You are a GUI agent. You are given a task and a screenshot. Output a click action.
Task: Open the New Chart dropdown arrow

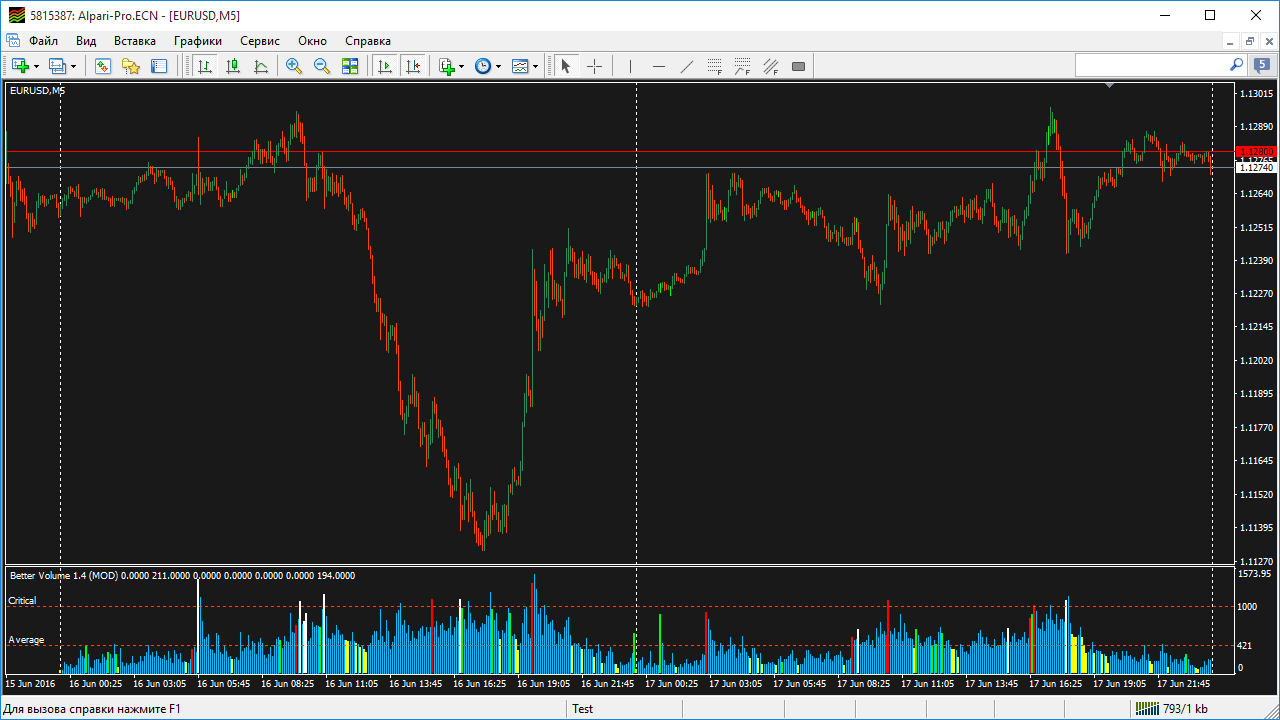pyautogui.click(x=37, y=66)
